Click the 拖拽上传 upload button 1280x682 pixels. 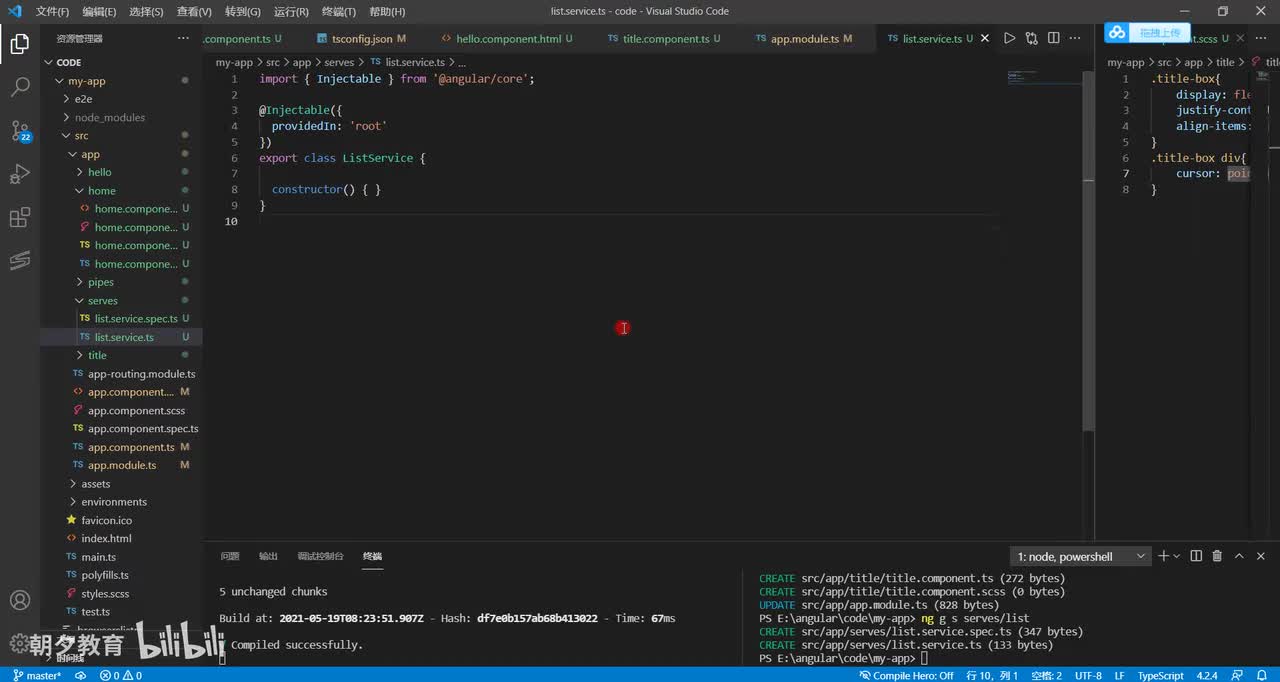point(1160,33)
